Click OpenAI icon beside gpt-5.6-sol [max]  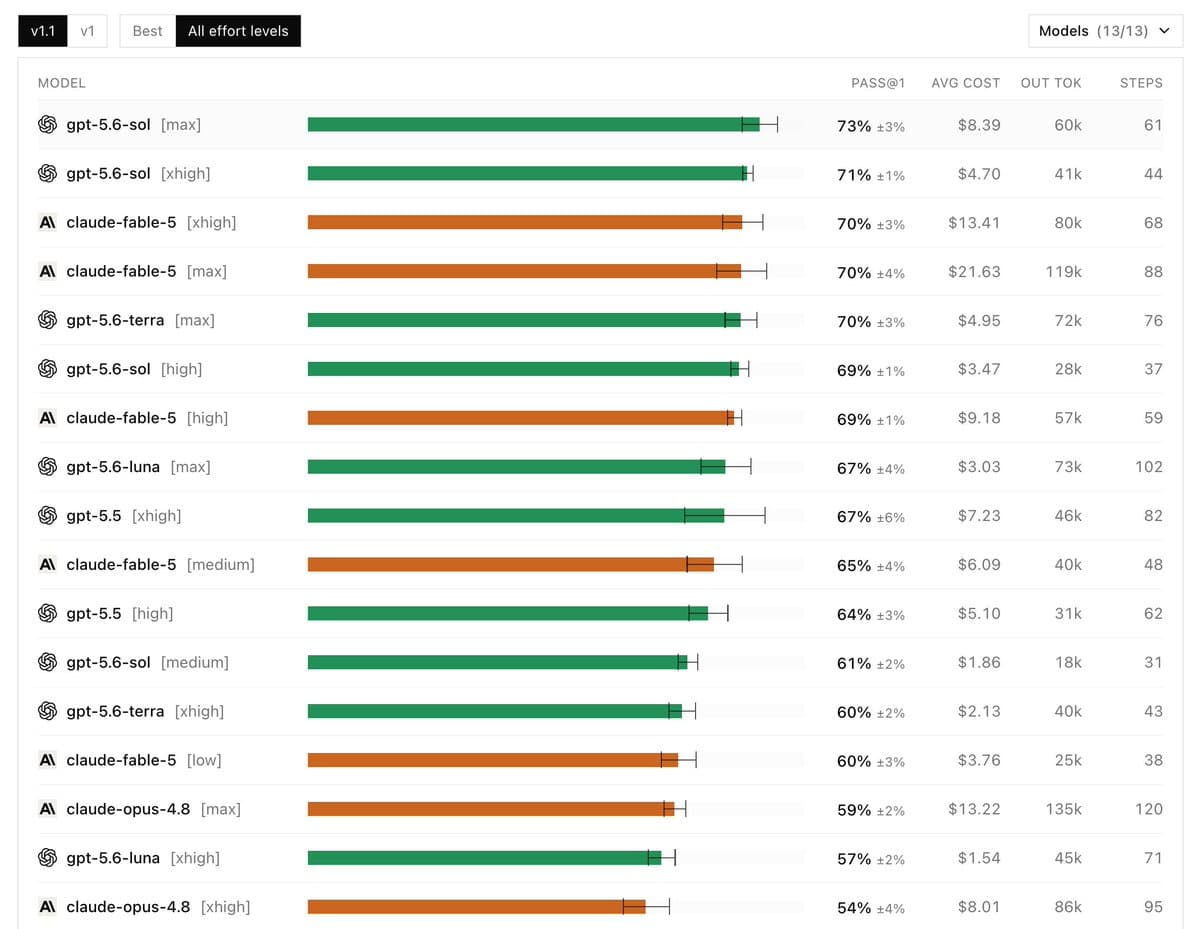click(47, 125)
